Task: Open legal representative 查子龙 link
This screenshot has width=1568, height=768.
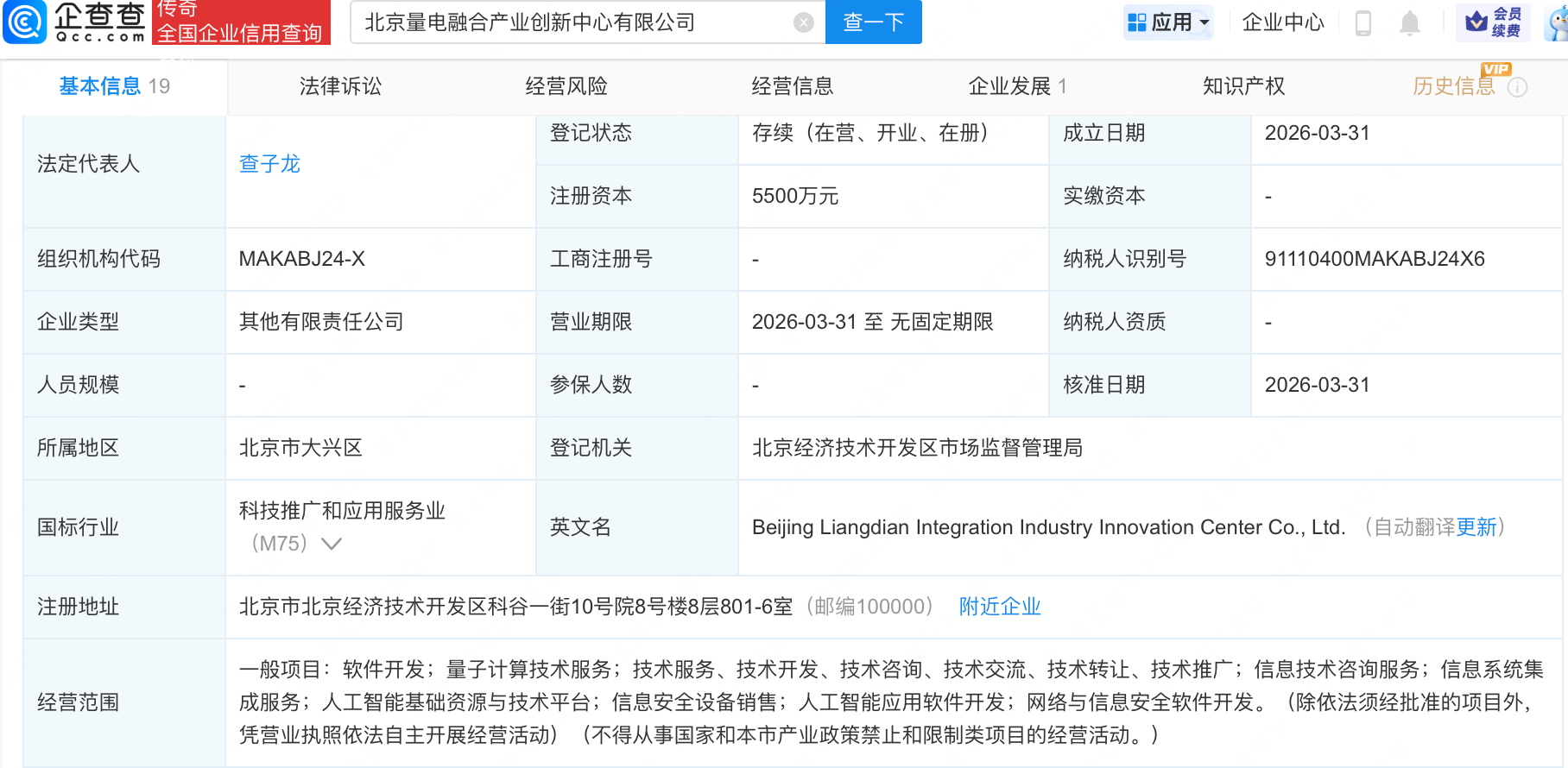Action: [269, 164]
